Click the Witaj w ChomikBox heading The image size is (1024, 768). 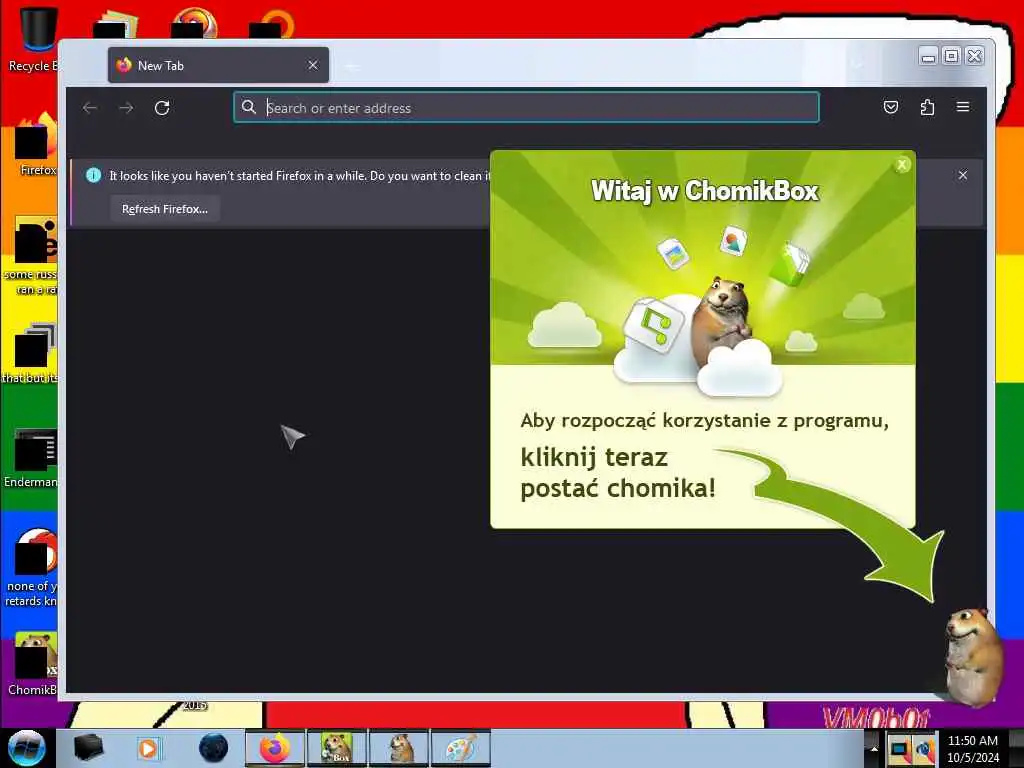pos(704,191)
